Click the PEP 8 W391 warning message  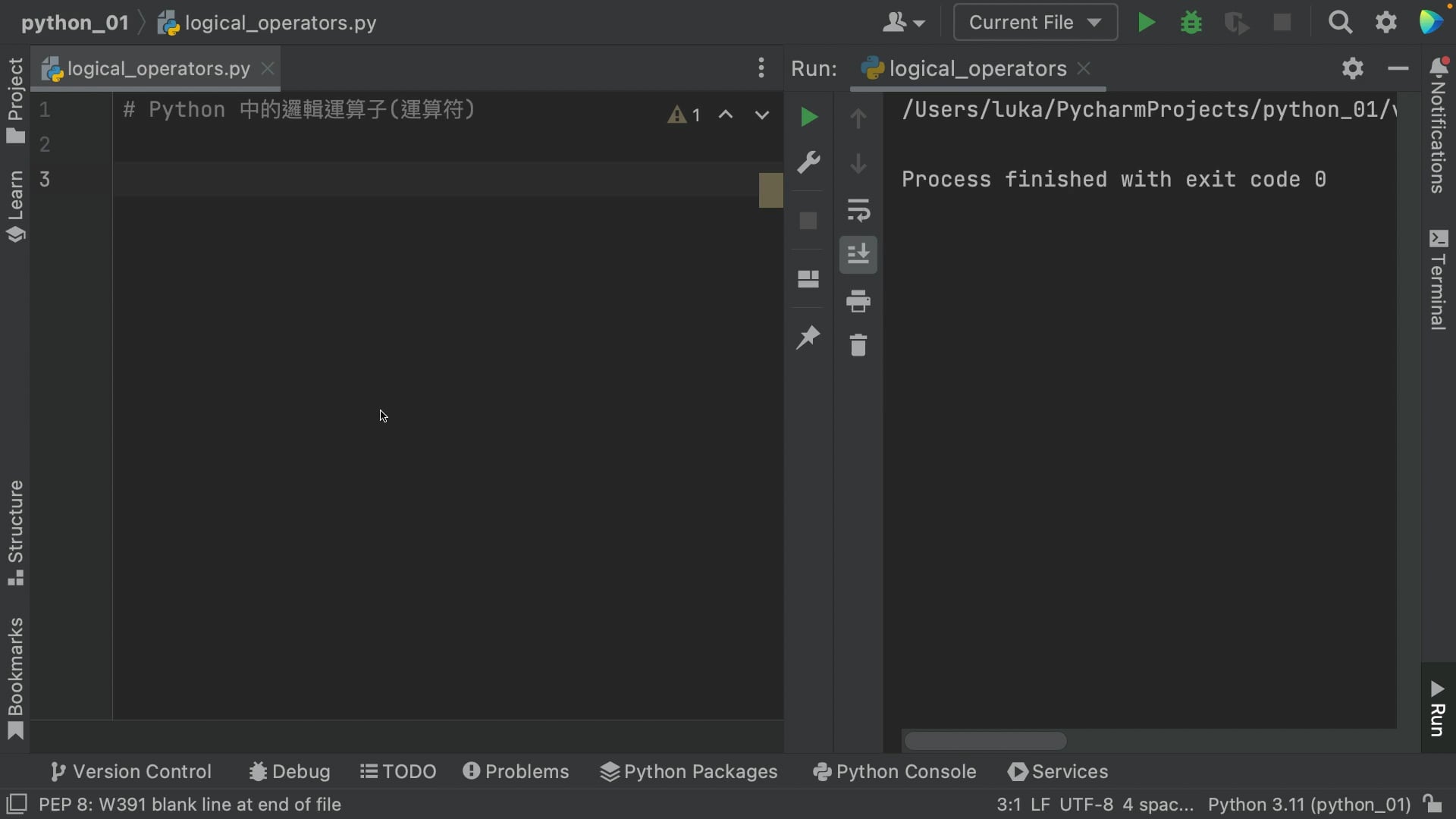[x=190, y=805]
